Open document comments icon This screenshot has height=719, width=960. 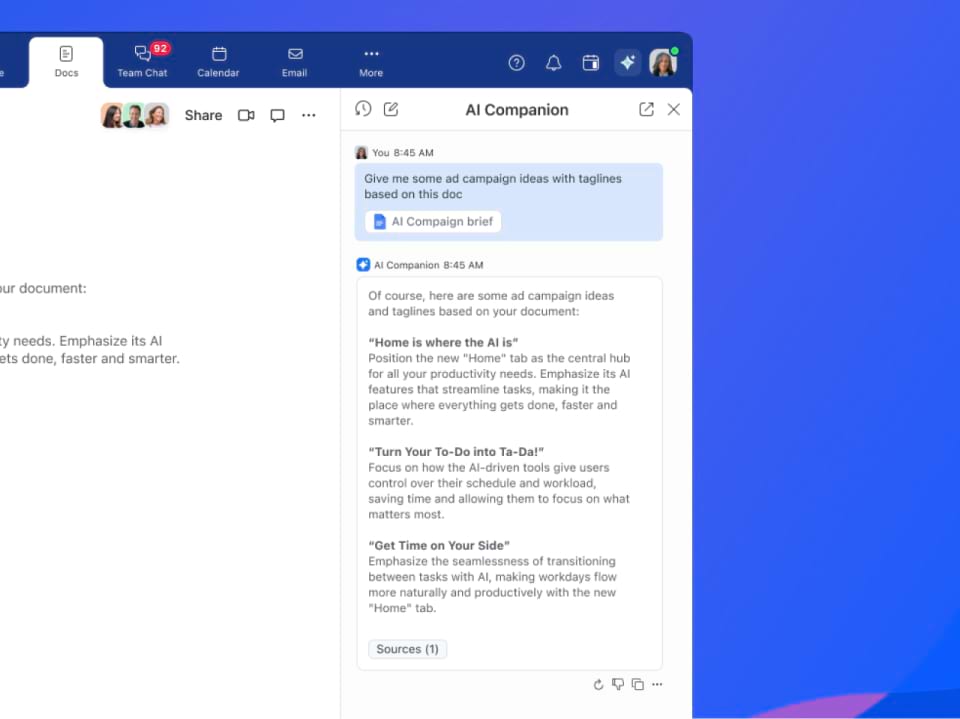277,115
